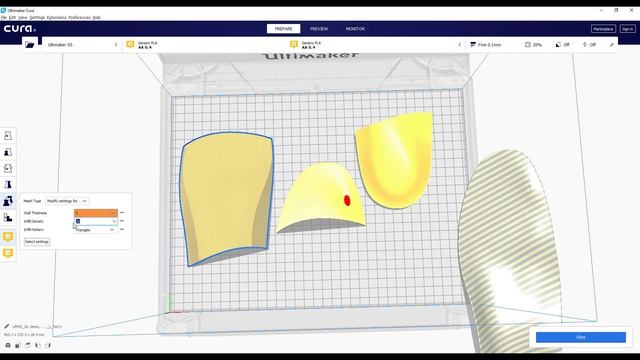This screenshot has height=360, width=640.
Task: Select the Mirror tool in left toolbar
Action: 8,184
